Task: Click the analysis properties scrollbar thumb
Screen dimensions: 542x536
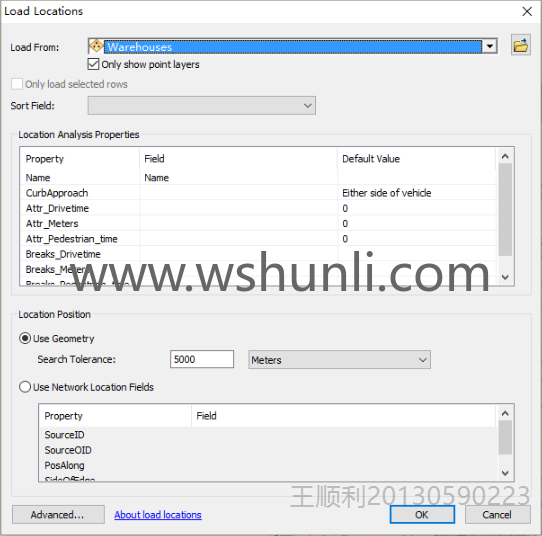Action: tap(505, 210)
